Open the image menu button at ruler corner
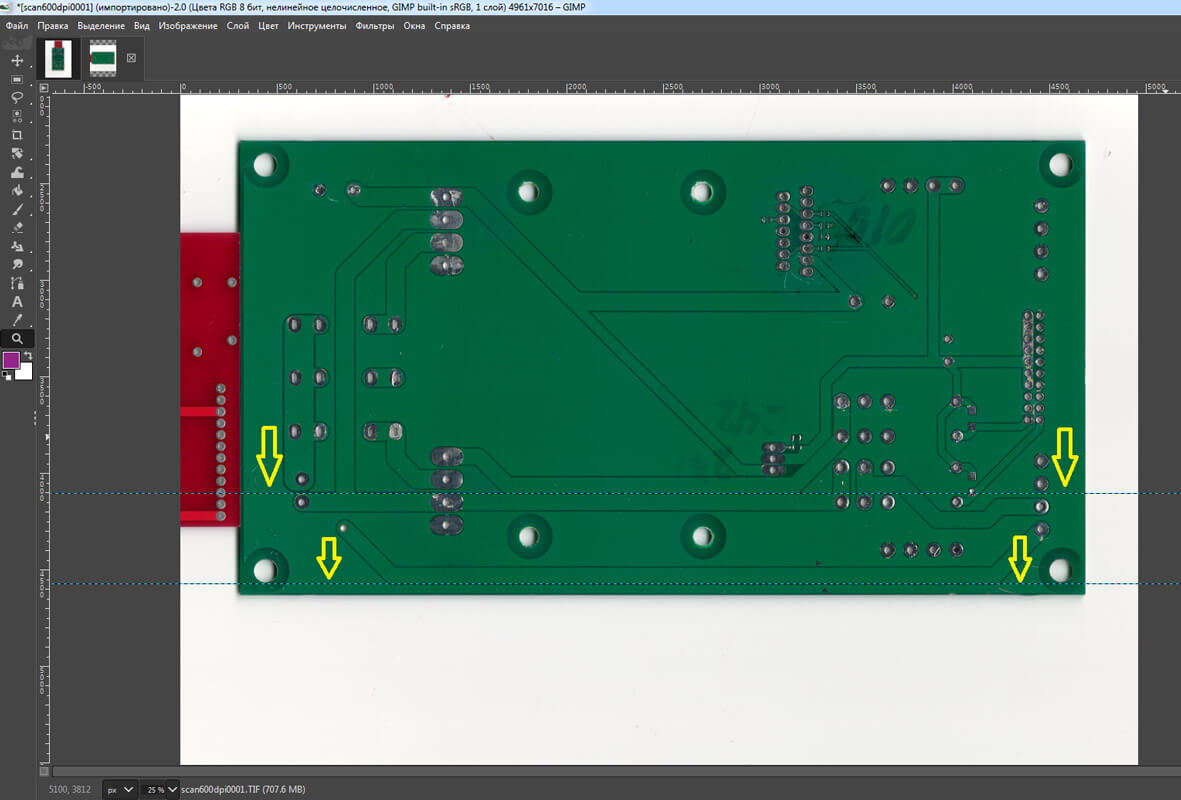1181x800 pixels. coord(43,88)
